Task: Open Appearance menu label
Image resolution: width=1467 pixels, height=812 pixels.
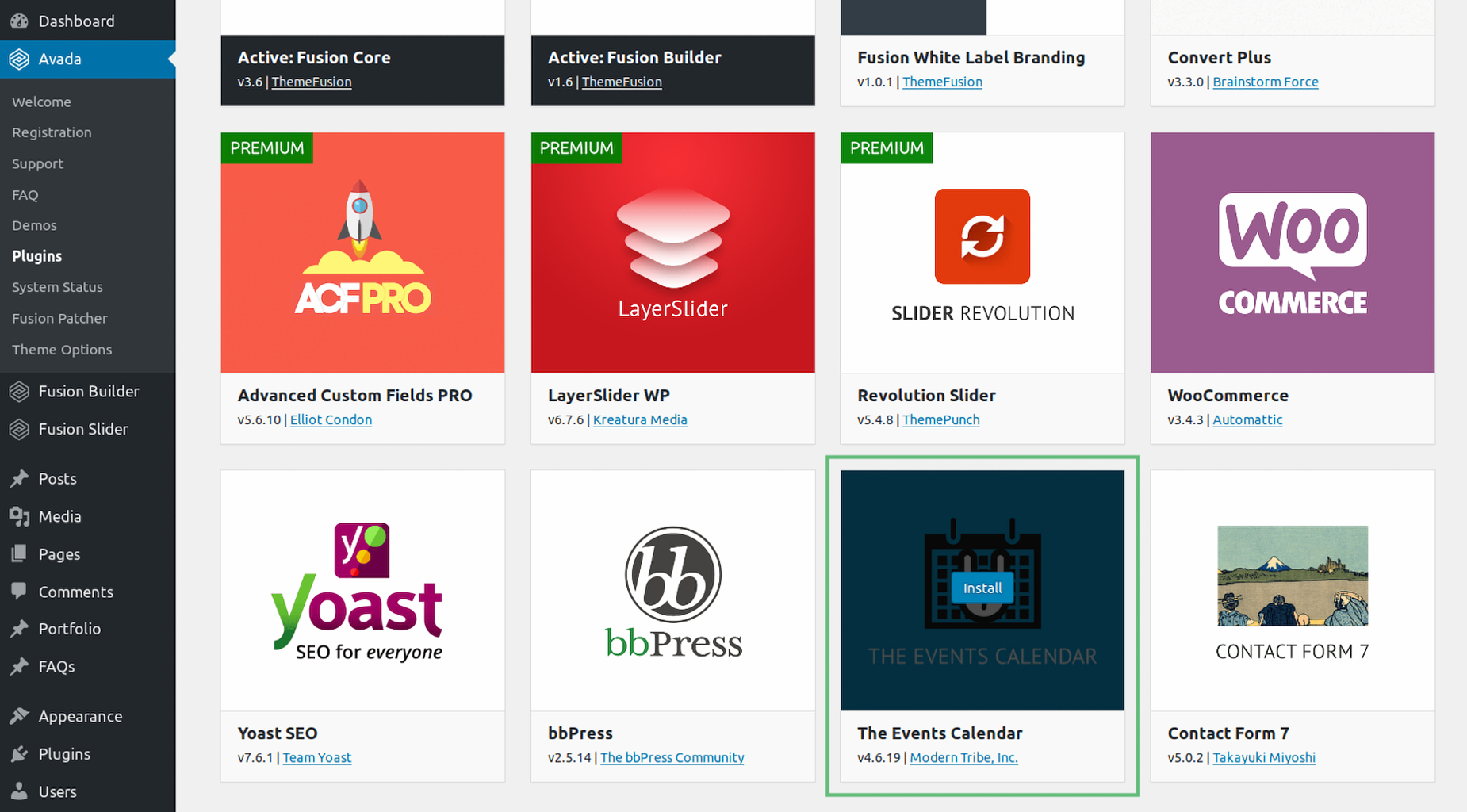Action: coord(80,717)
